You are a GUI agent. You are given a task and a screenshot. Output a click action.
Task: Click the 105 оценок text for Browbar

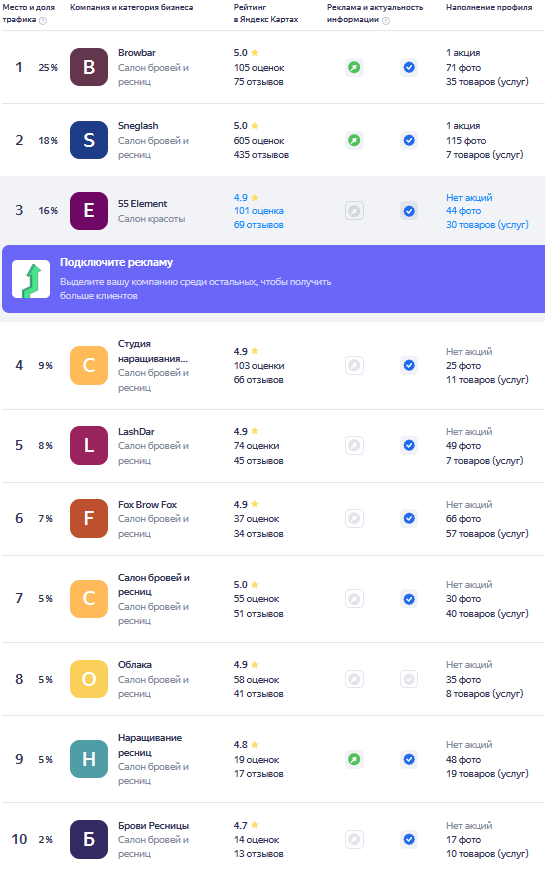coord(259,68)
